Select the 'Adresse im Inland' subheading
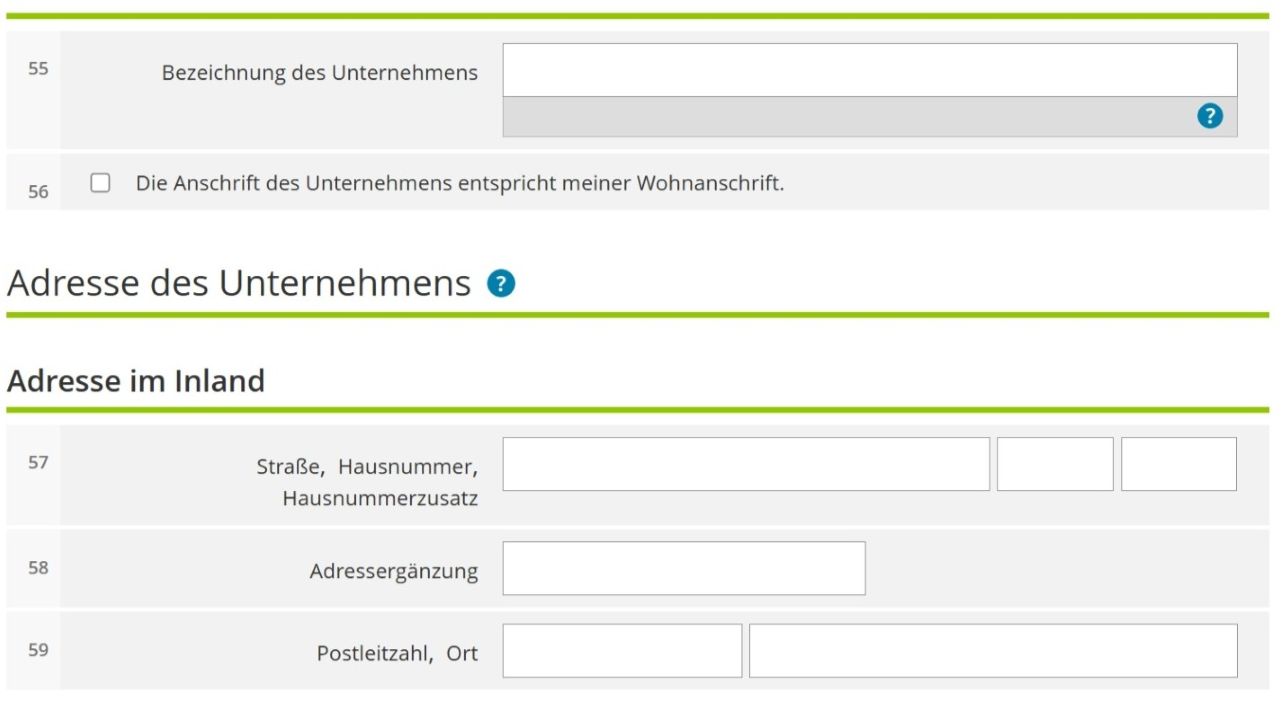The image size is (1283, 704). [136, 381]
